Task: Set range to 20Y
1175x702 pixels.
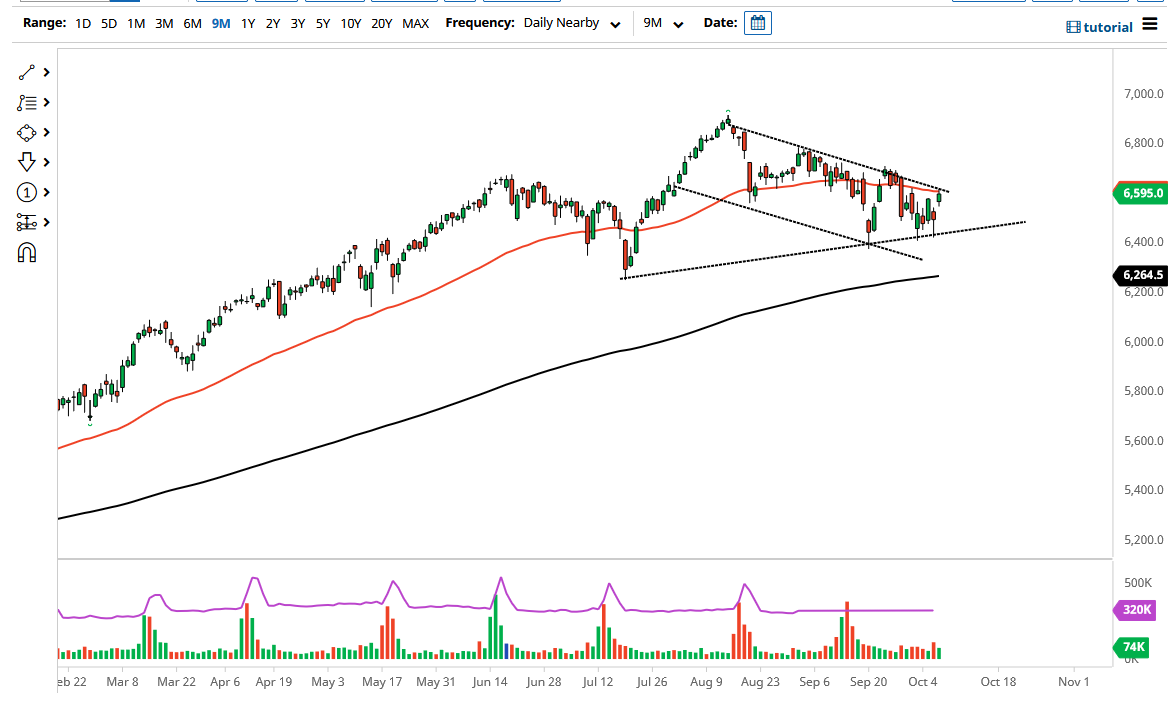Action: point(381,23)
